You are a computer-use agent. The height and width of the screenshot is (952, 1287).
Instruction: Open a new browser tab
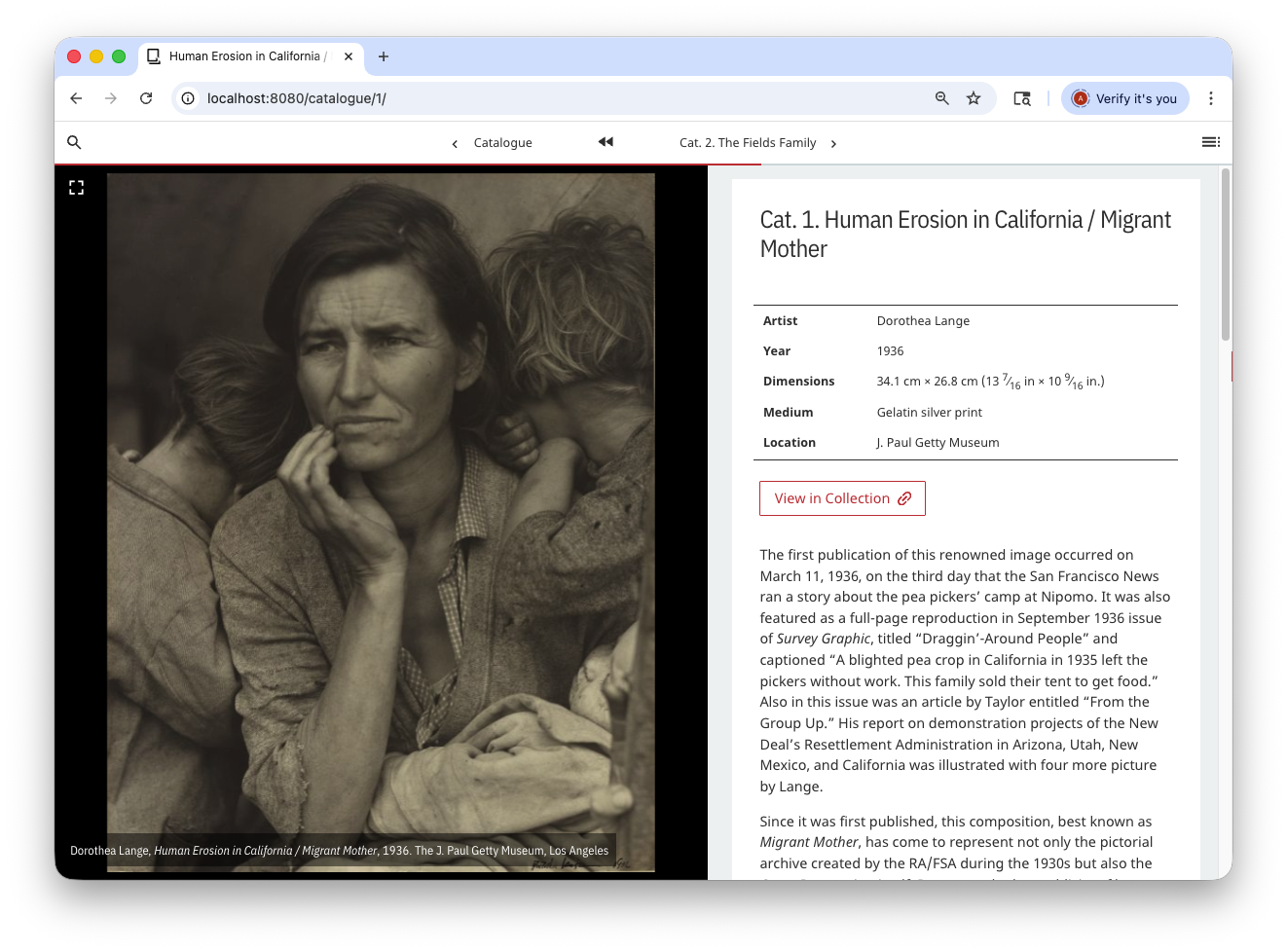384,56
